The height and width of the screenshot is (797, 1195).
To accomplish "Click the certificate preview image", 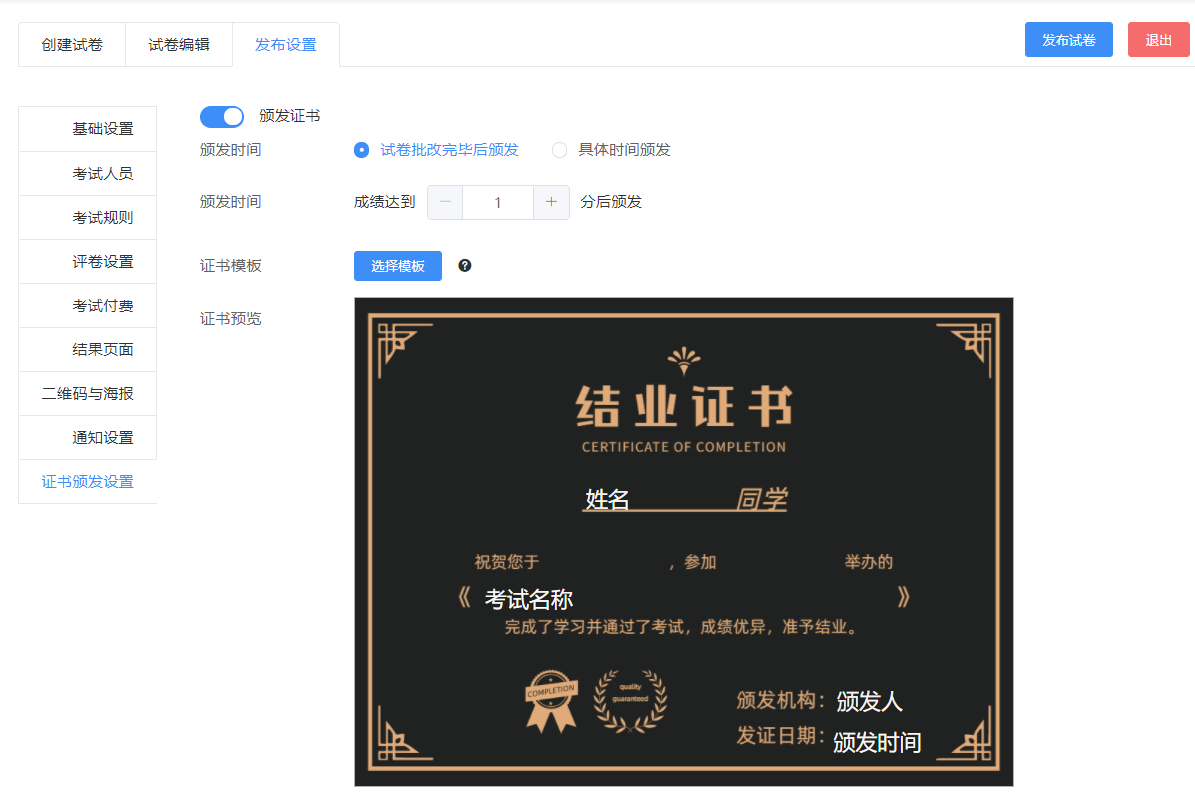I will [684, 542].
